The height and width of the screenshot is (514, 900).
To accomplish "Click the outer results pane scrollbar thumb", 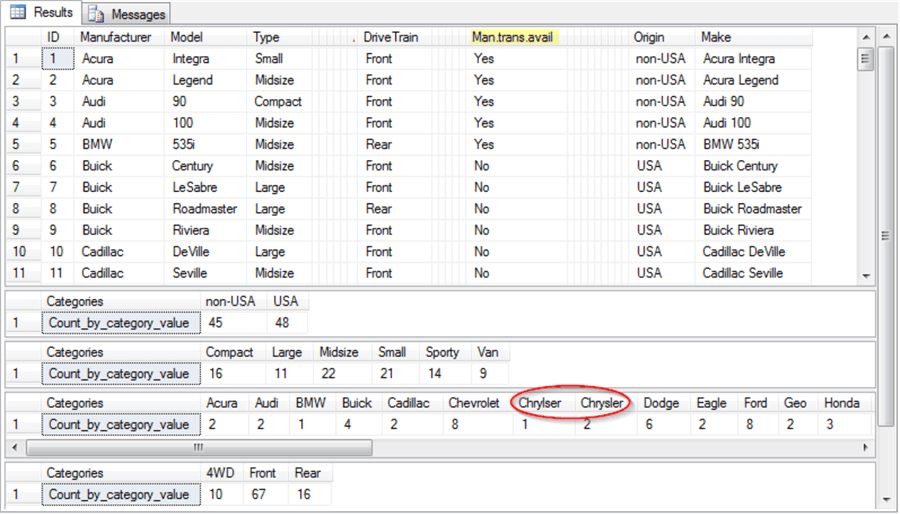I will 886,236.
